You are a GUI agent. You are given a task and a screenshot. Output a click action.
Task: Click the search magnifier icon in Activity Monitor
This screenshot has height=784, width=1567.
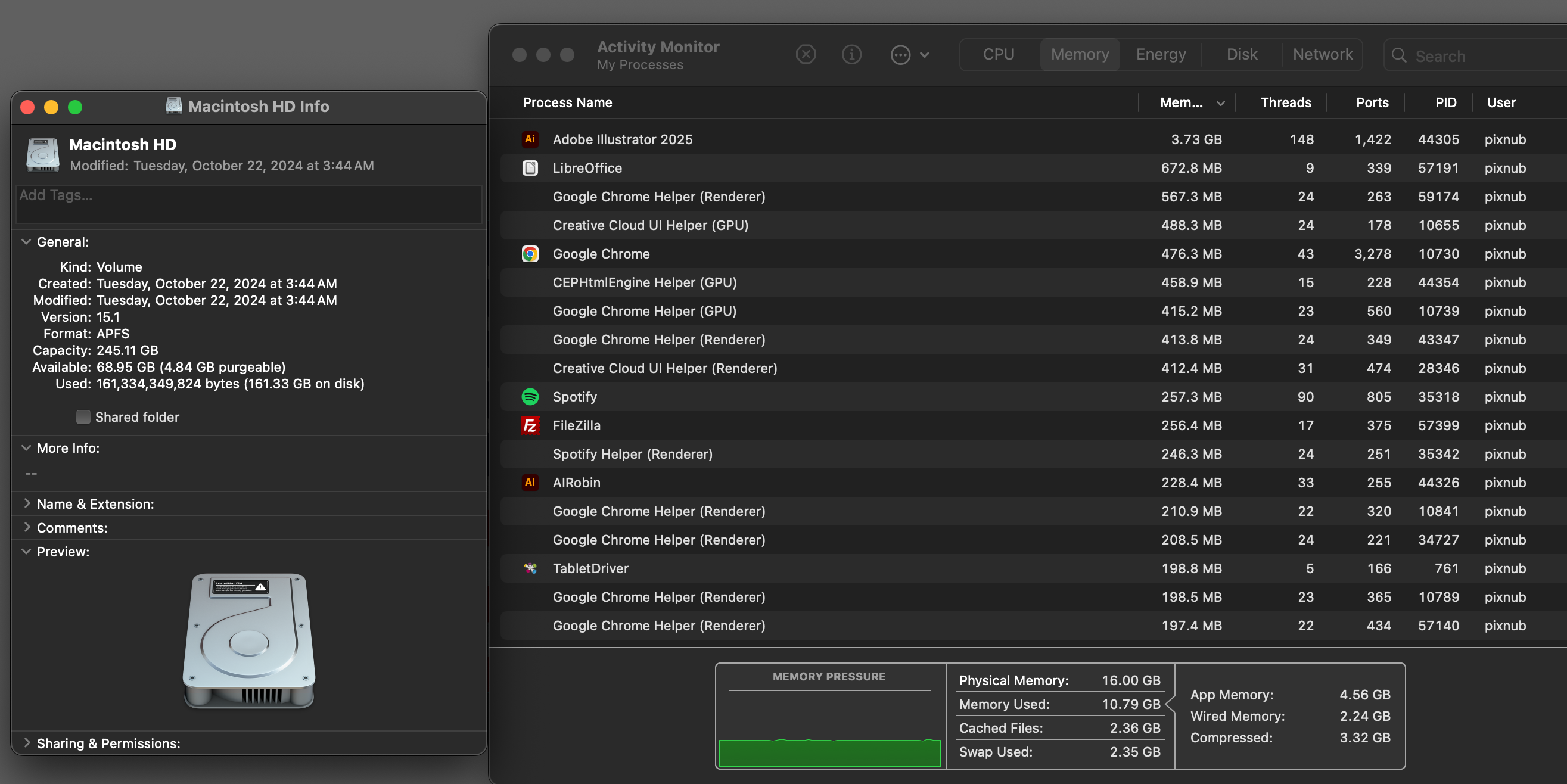click(1398, 55)
